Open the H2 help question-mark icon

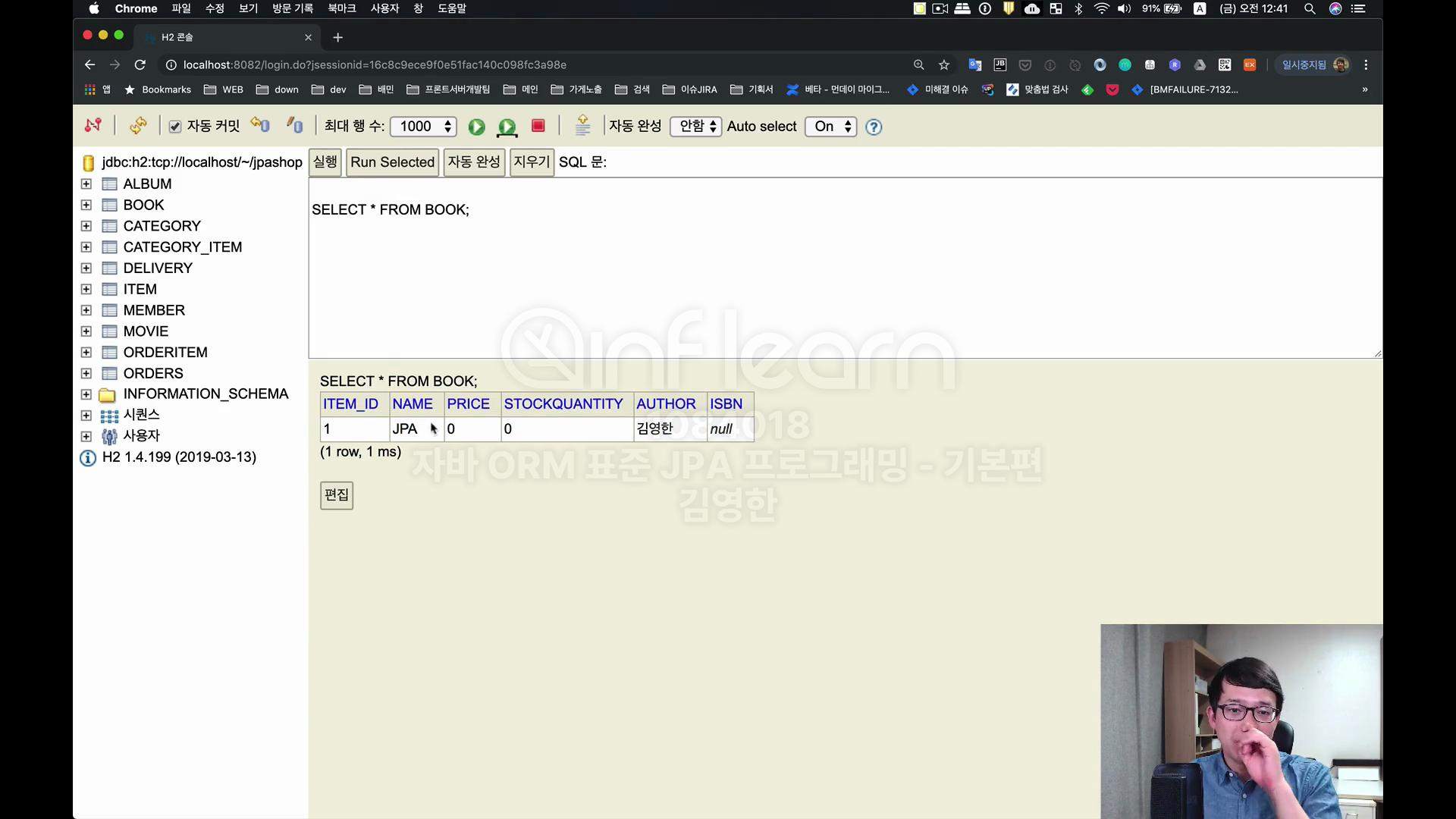tap(874, 127)
